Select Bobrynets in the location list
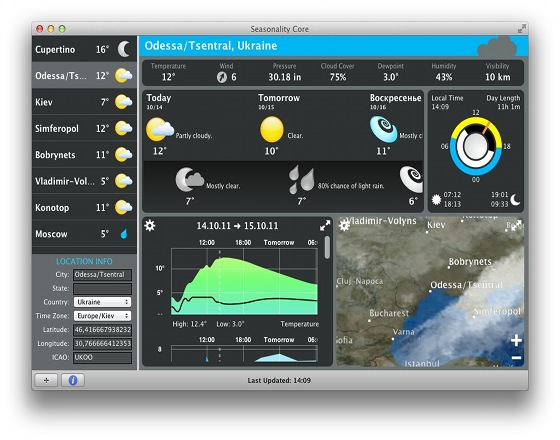The width and height of the screenshot is (560, 440). pyautogui.click(x=84, y=155)
